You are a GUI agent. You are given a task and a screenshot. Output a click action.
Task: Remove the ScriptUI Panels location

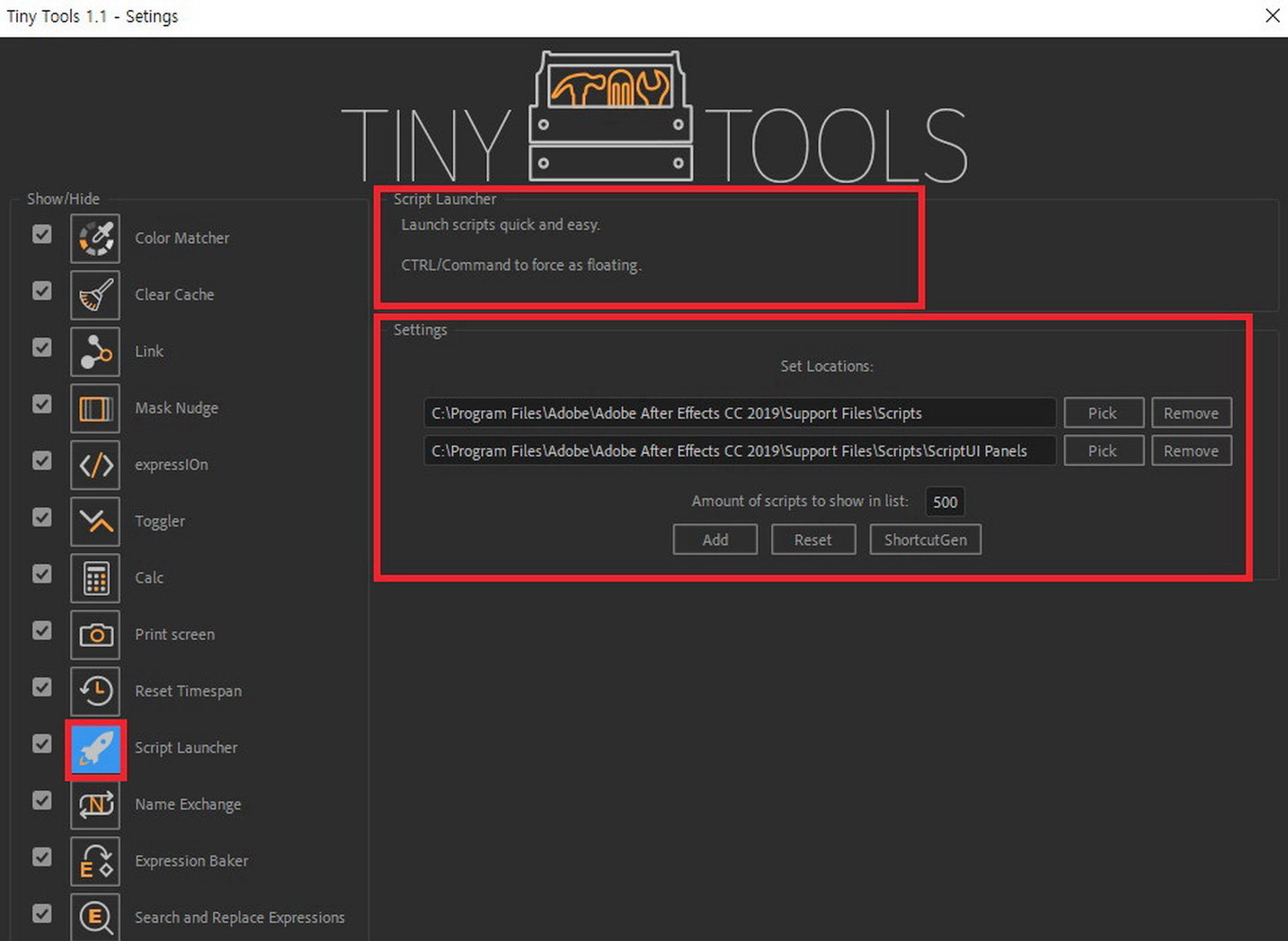pyautogui.click(x=1191, y=451)
